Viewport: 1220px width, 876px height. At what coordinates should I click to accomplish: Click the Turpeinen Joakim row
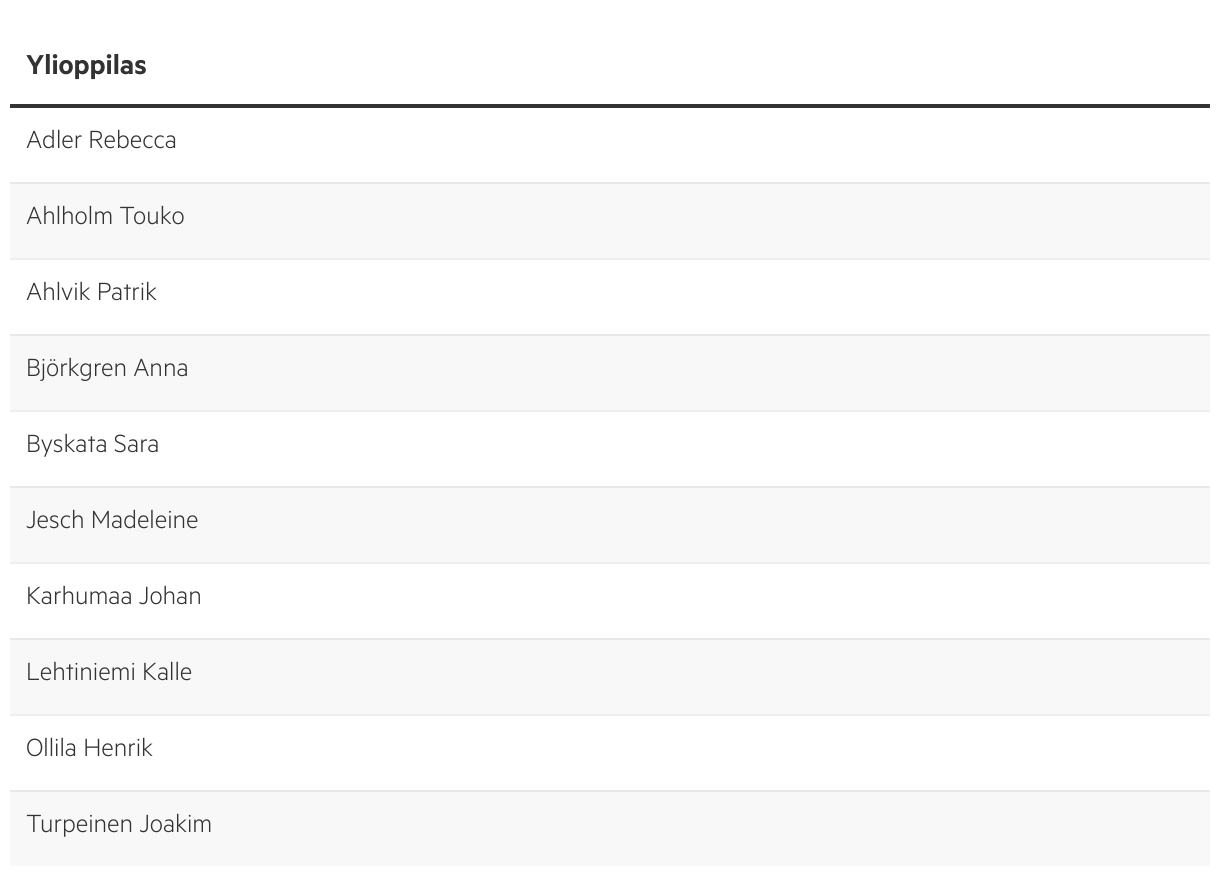point(119,824)
